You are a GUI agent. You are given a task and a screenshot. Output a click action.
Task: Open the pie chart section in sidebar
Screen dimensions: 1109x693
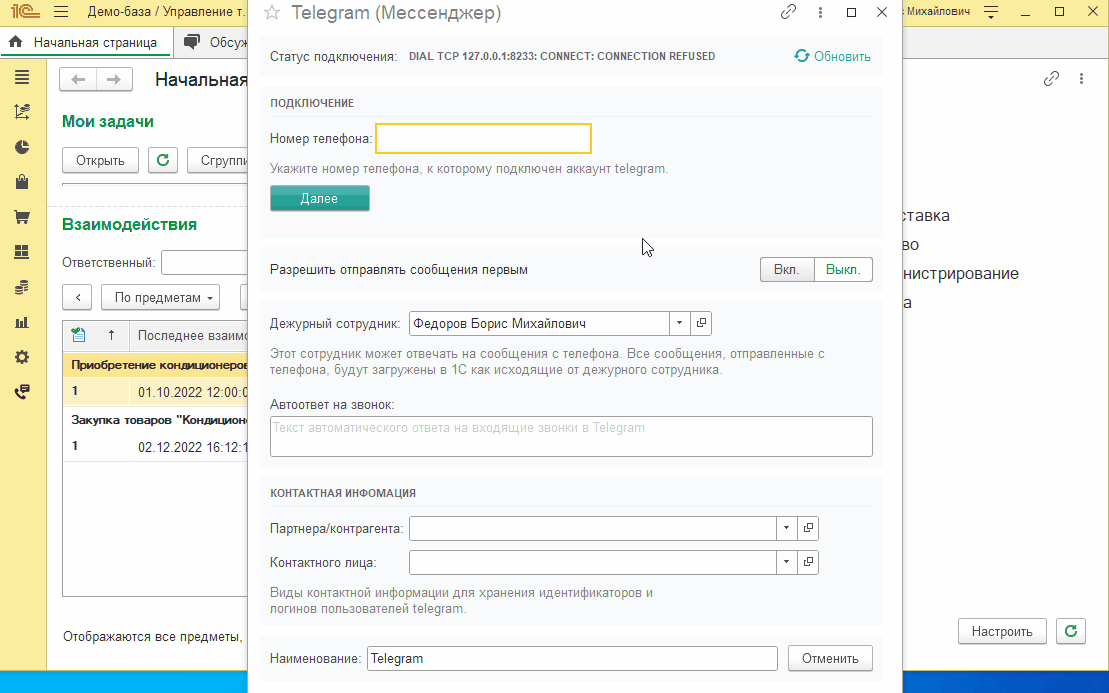[22, 147]
